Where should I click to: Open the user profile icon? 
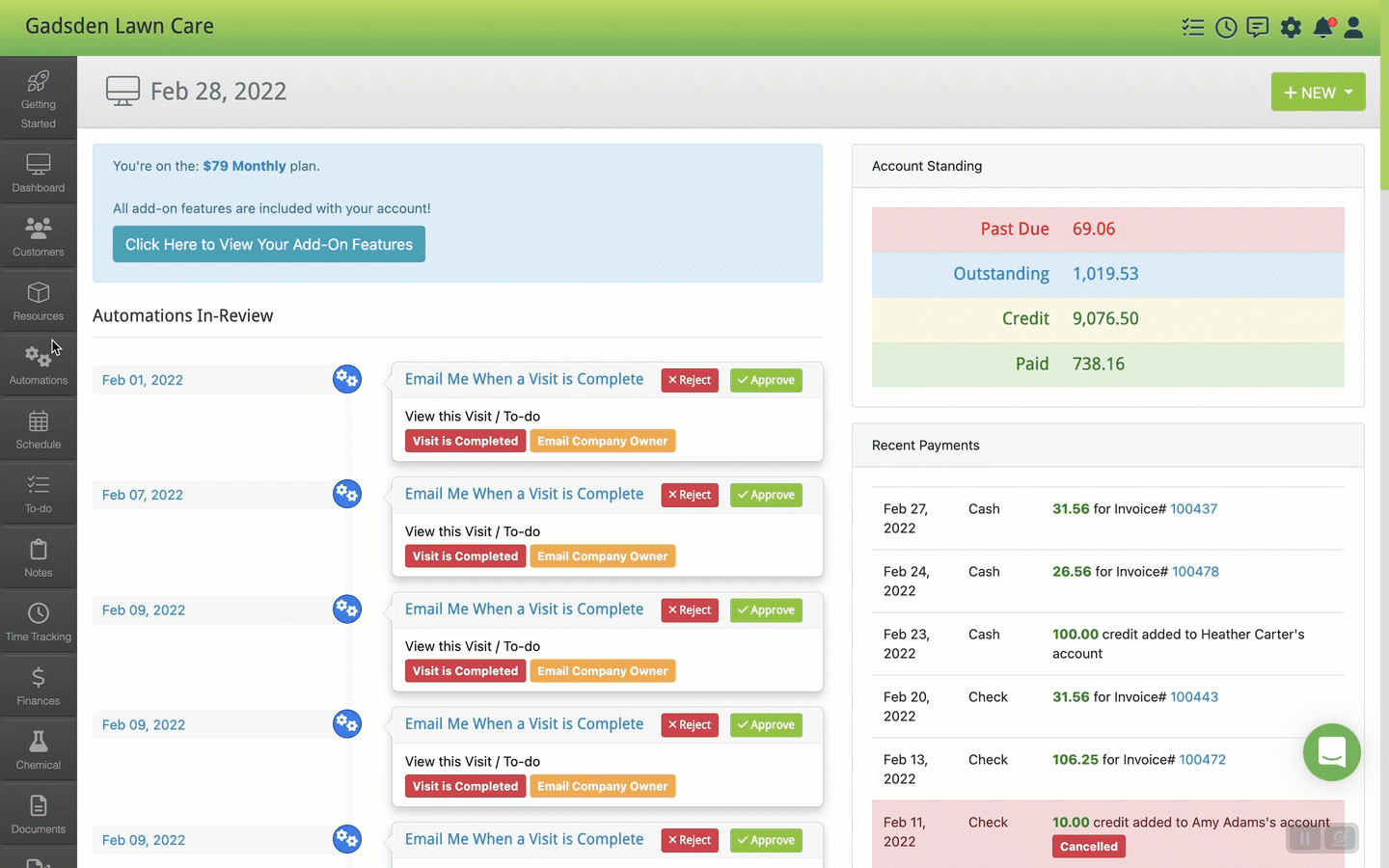(x=1353, y=27)
